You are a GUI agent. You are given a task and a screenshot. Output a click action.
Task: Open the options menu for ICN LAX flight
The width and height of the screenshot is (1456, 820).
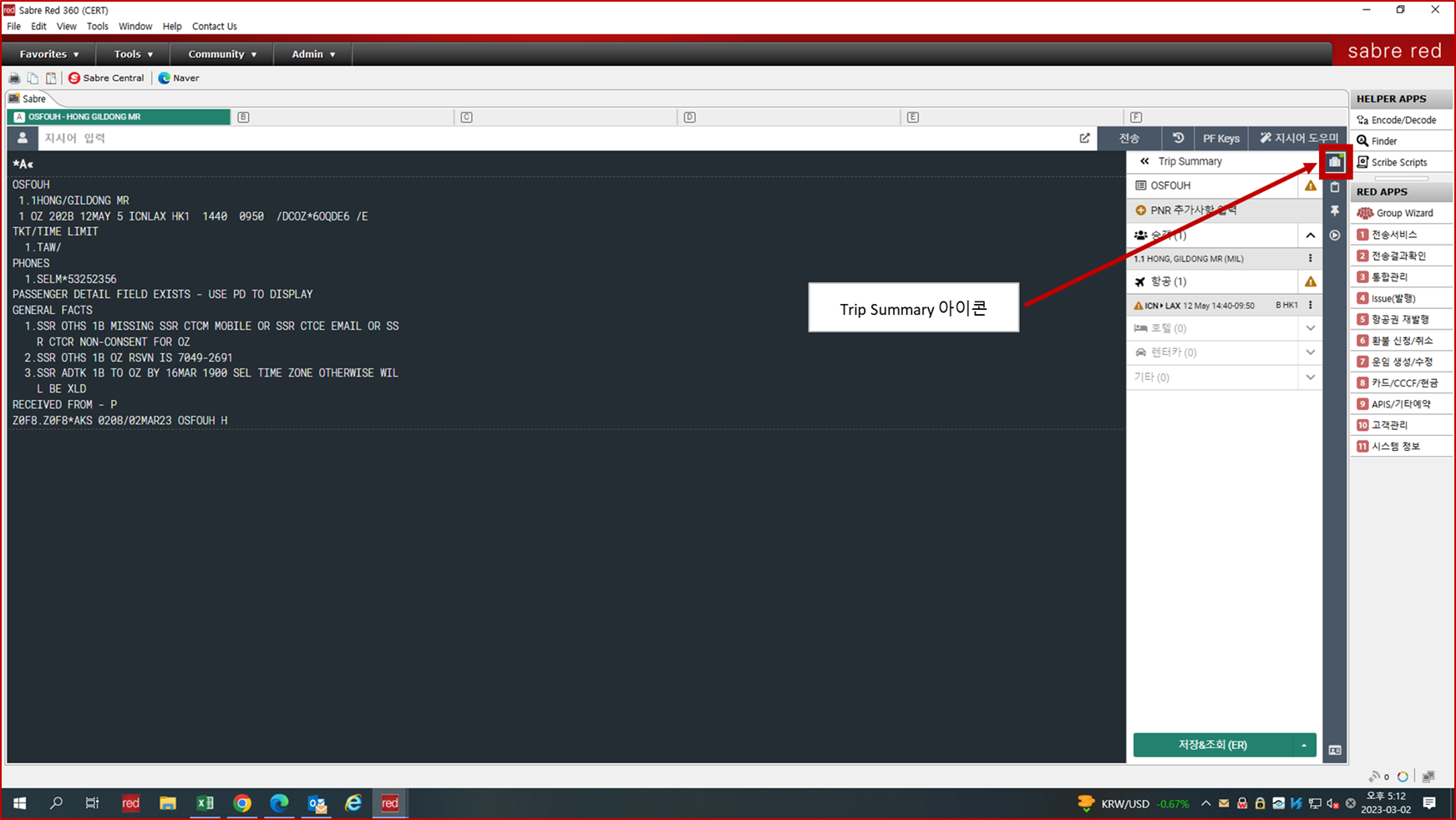(x=1310, y=306)
